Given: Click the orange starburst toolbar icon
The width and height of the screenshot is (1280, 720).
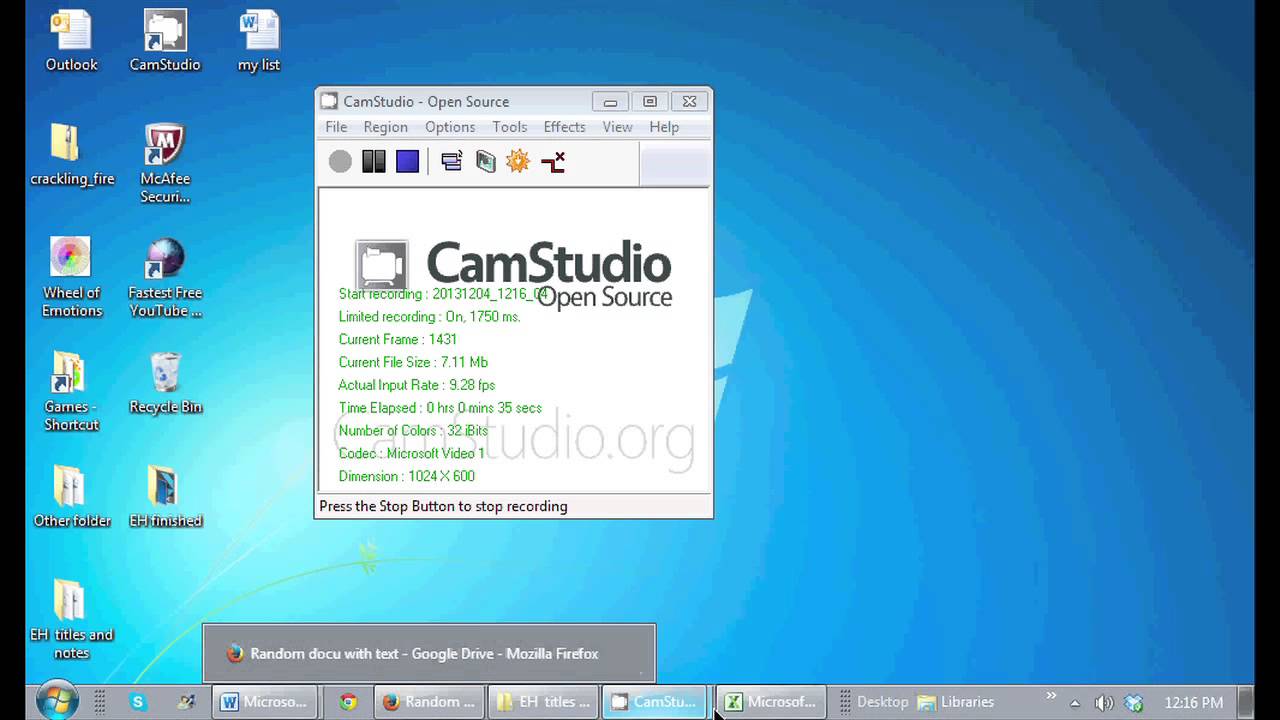Looking at the screenshot, I should point(518,161).
